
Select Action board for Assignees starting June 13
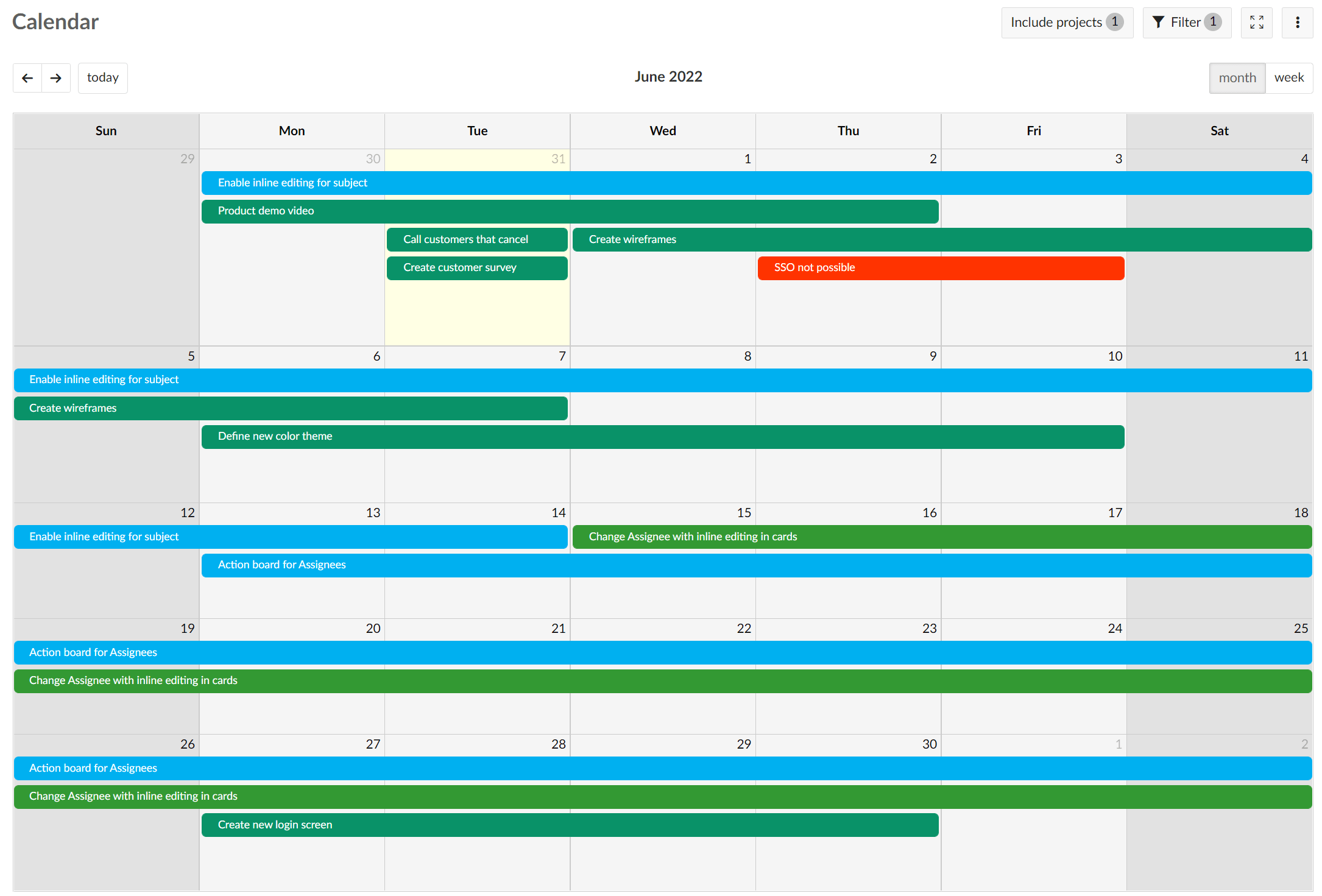pos(755,565)
